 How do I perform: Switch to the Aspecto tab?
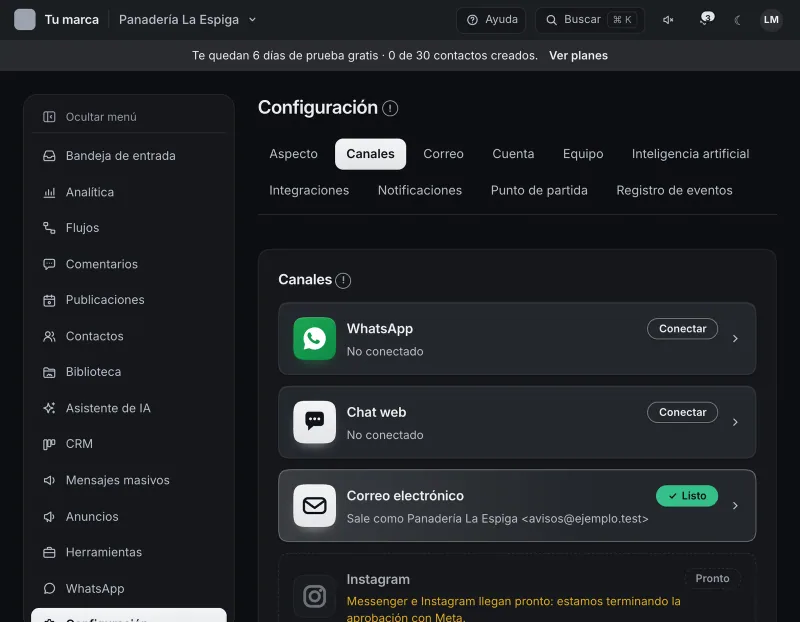(x=293, y=154)
